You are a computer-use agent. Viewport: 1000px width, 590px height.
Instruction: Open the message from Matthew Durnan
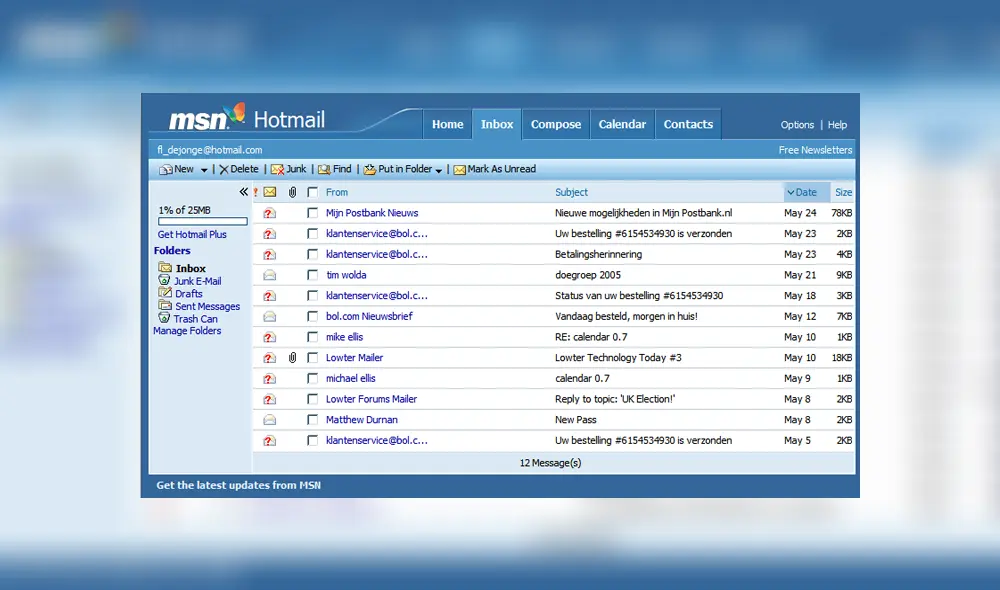click(361, 420)
